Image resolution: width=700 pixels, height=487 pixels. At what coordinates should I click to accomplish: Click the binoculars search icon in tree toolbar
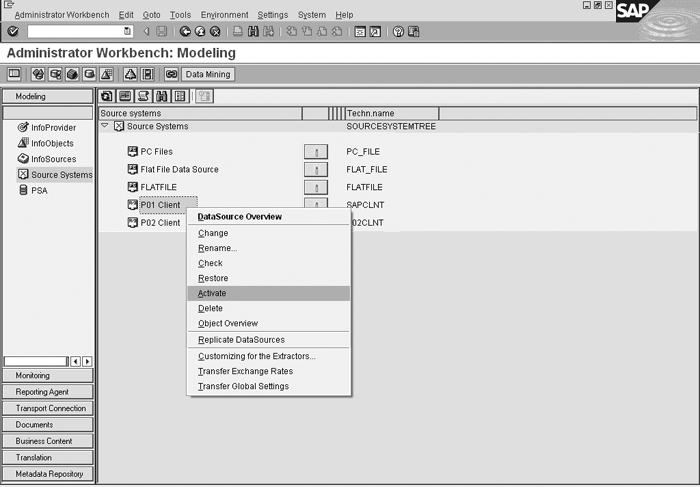pos(162,96)
